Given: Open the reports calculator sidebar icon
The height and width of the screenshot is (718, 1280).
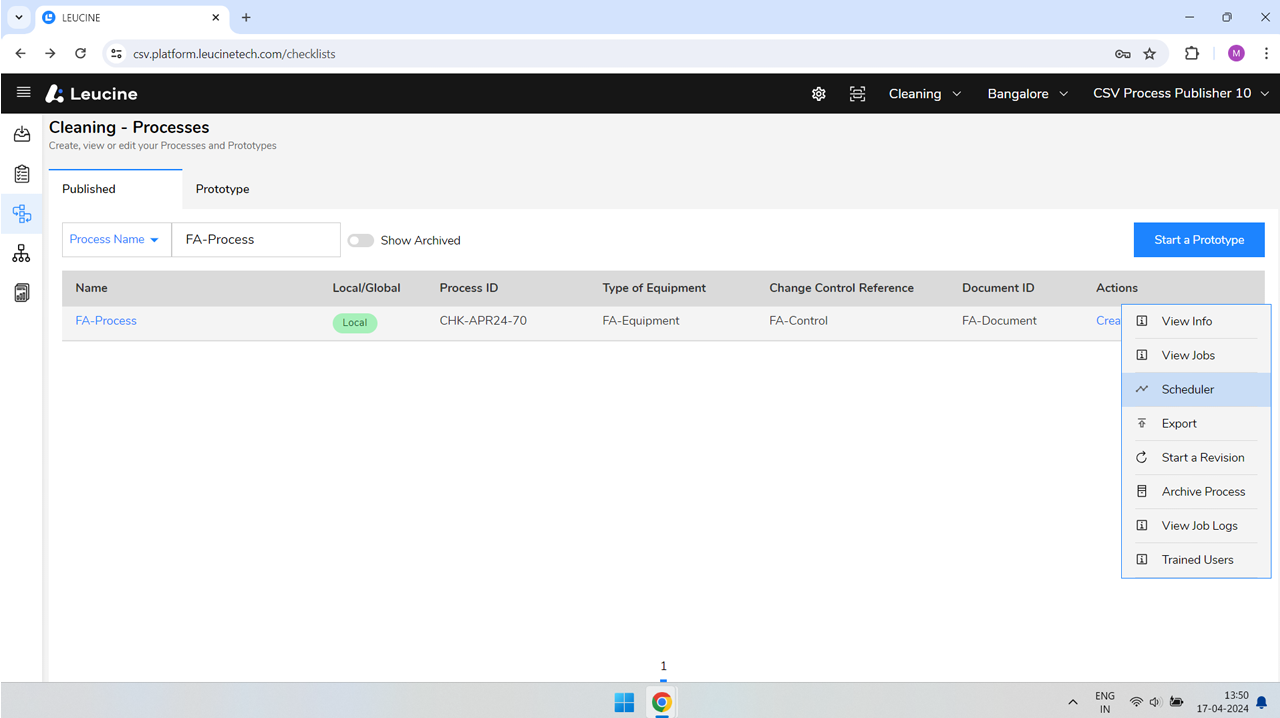Looking at the screenshot, I should (21, 293).
